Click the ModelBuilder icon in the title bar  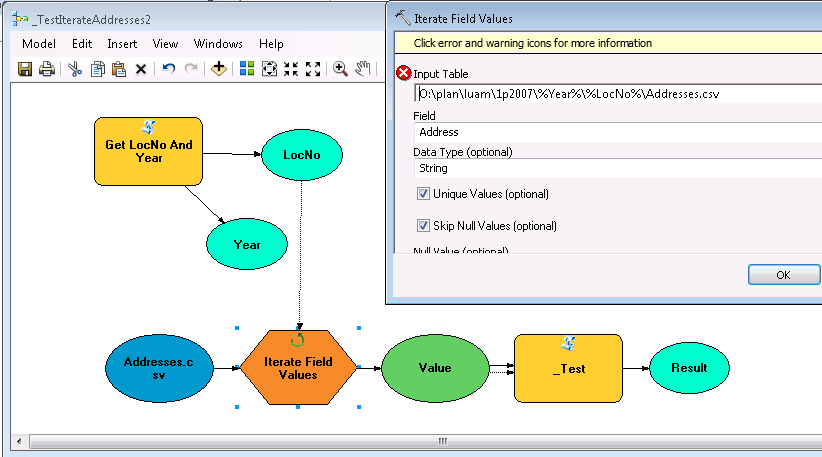pyautogui.click(x=20, y=19)
